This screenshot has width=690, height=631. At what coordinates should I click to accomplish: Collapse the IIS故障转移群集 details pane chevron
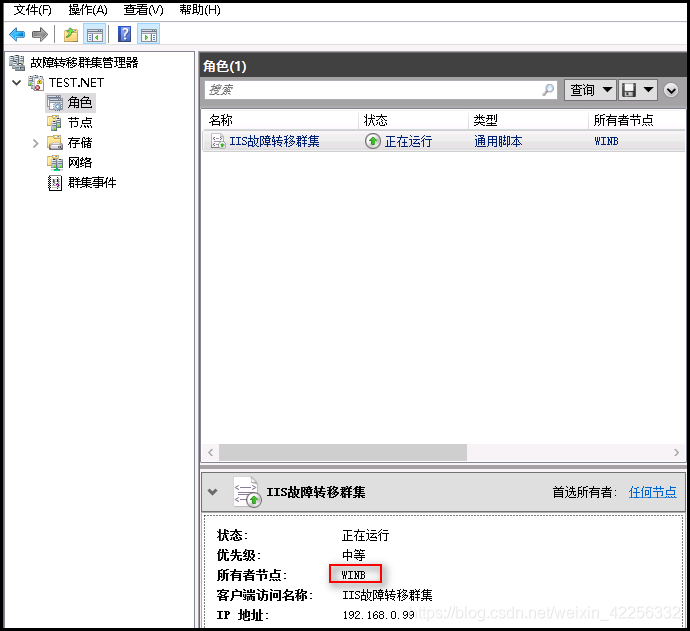(213, 492)
